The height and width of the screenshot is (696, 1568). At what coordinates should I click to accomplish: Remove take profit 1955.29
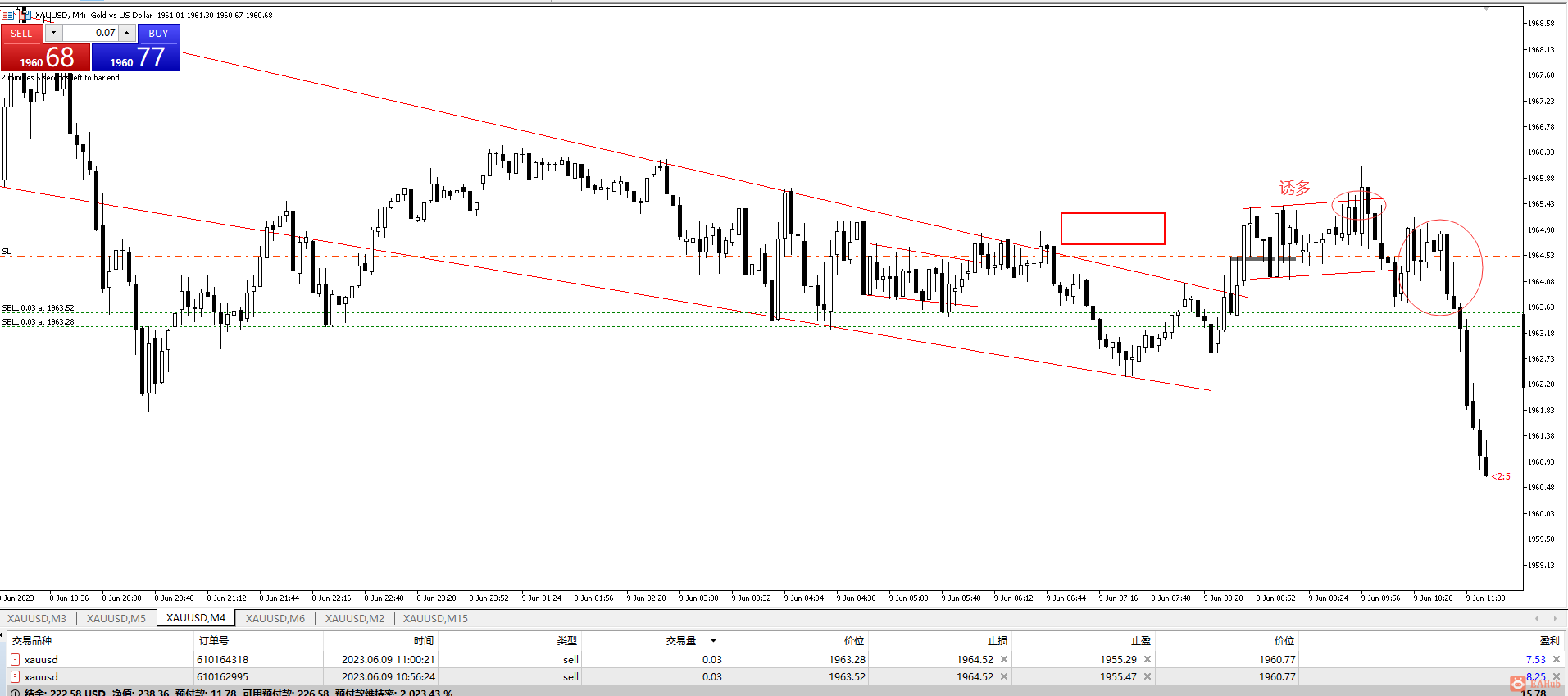[1148, 659]
